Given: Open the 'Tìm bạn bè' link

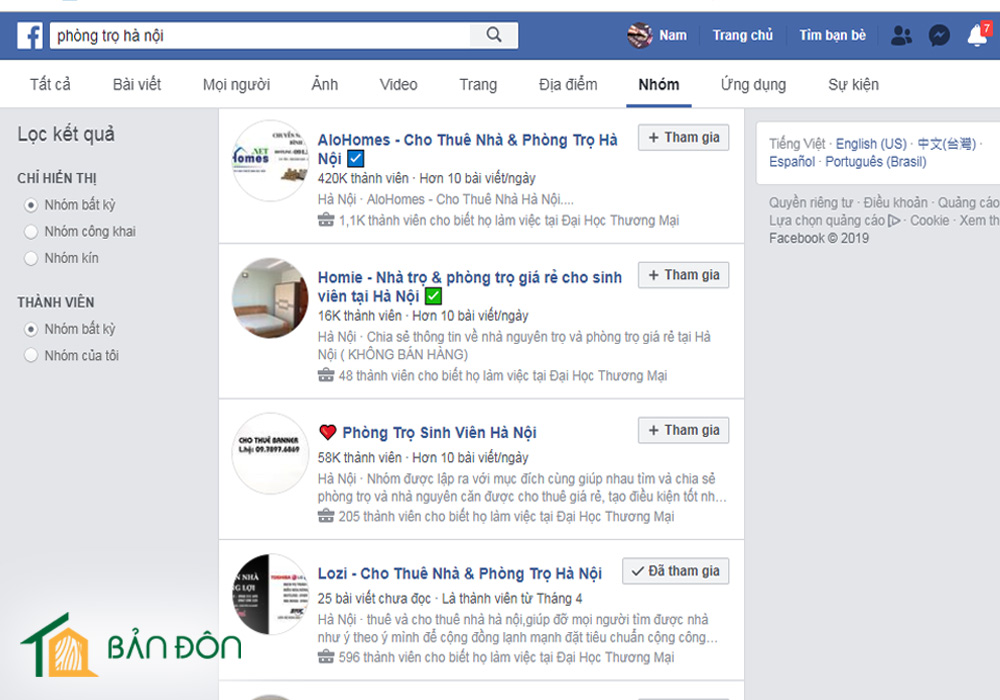Looking at the screenshot, I should pyautogui.click(x=833, y=36).
